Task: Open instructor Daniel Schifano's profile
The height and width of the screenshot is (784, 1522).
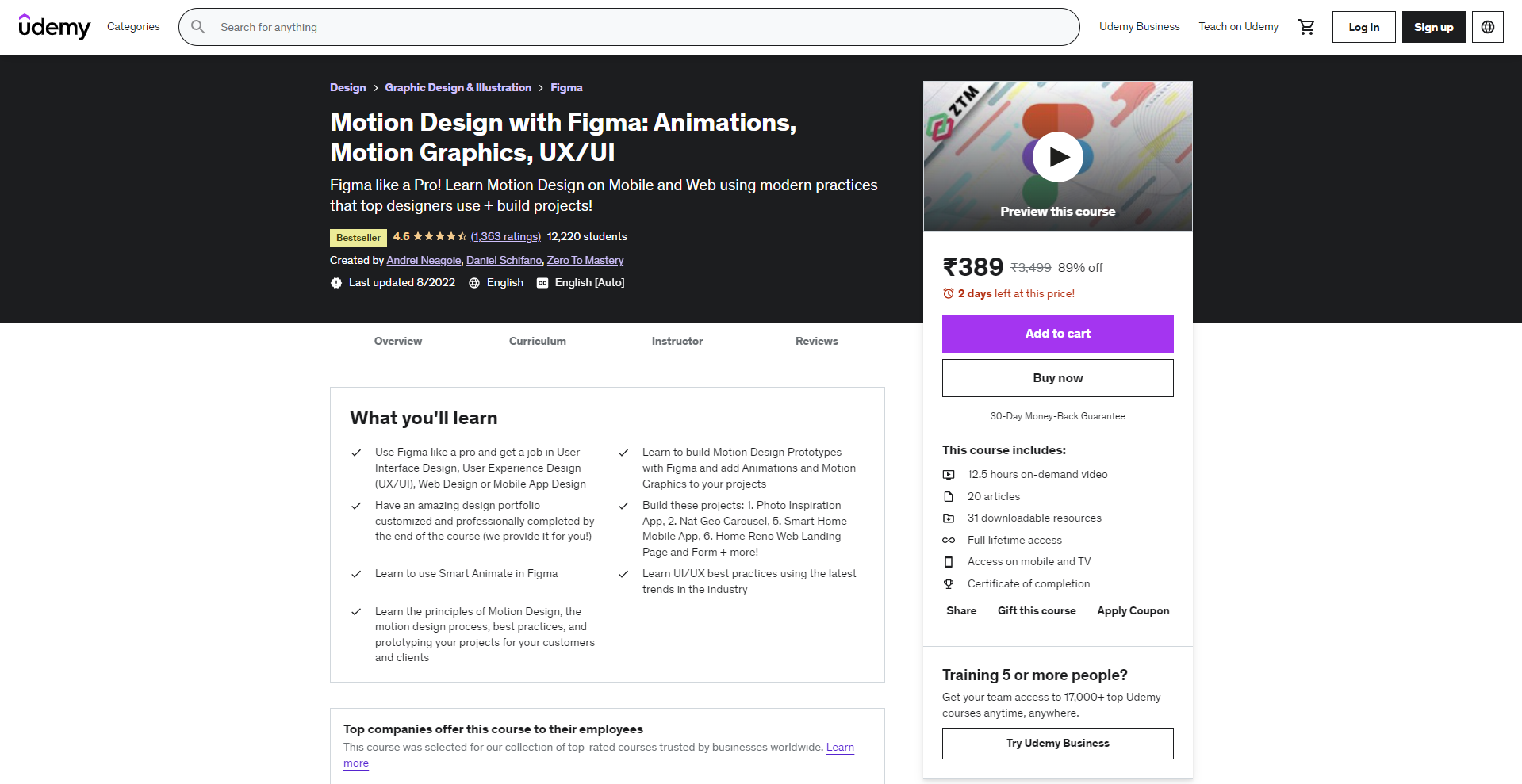Action: click(x=504, y=260)
